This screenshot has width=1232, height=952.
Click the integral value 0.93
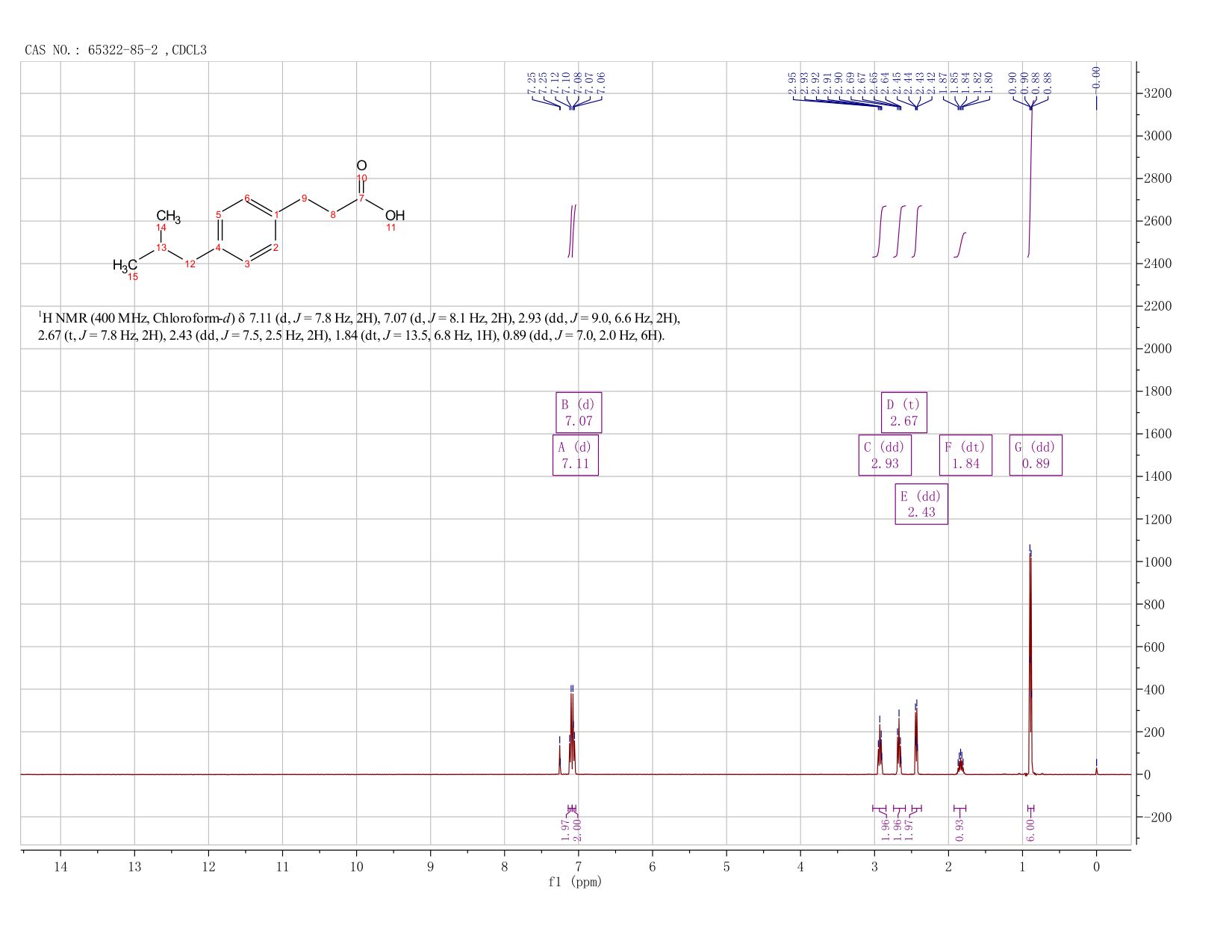(x=960, y=830)
